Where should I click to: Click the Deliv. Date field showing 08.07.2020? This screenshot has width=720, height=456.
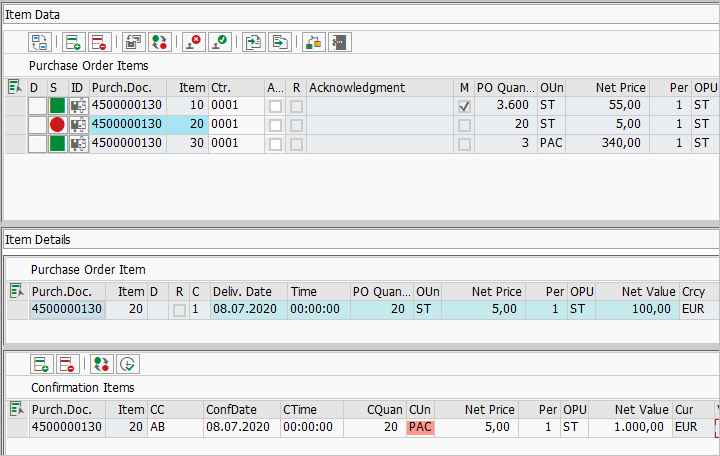point(247,310)
